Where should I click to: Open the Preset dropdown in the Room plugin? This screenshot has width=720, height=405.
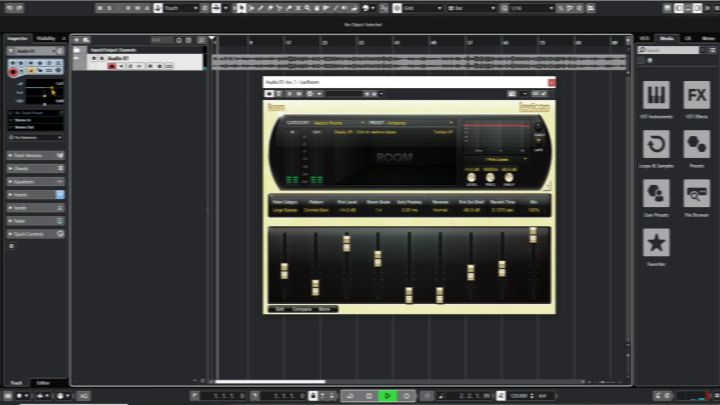[x=420, y=123]
